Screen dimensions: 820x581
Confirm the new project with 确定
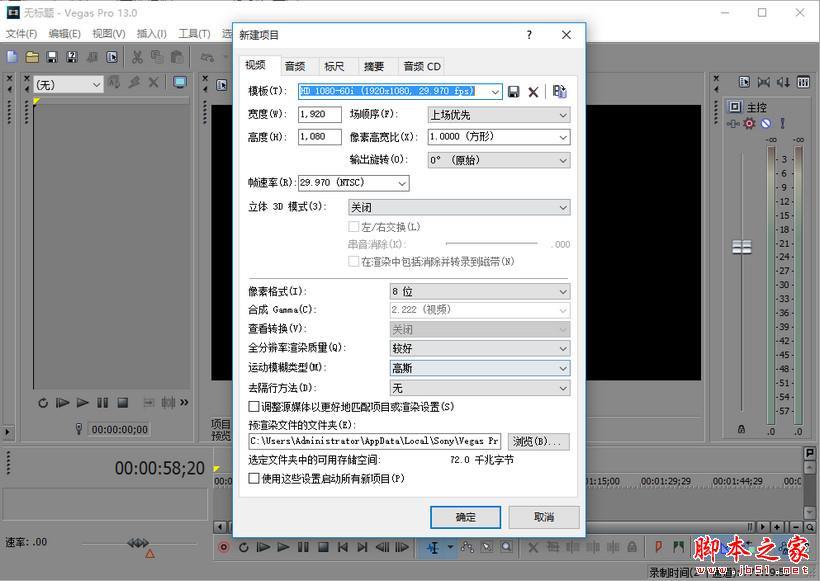click(x=465, y=517)
